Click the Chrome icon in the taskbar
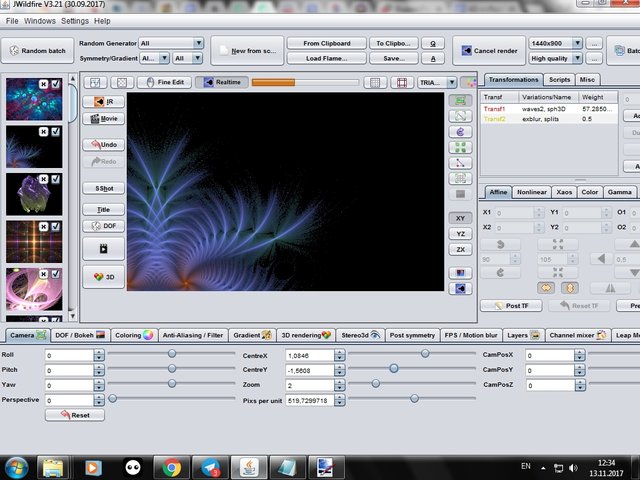This screenshot has height=480, width=640. click(x=171, y=466)
